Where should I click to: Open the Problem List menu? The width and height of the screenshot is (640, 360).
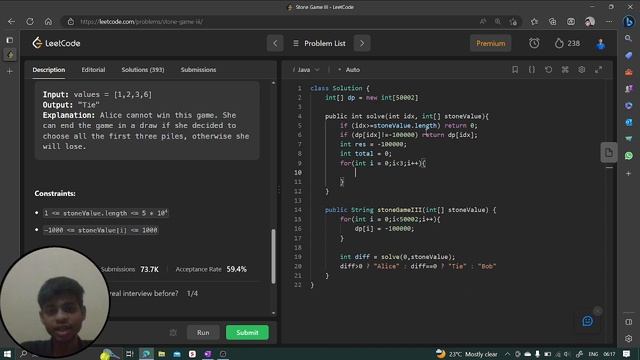(x=319, y=43)
